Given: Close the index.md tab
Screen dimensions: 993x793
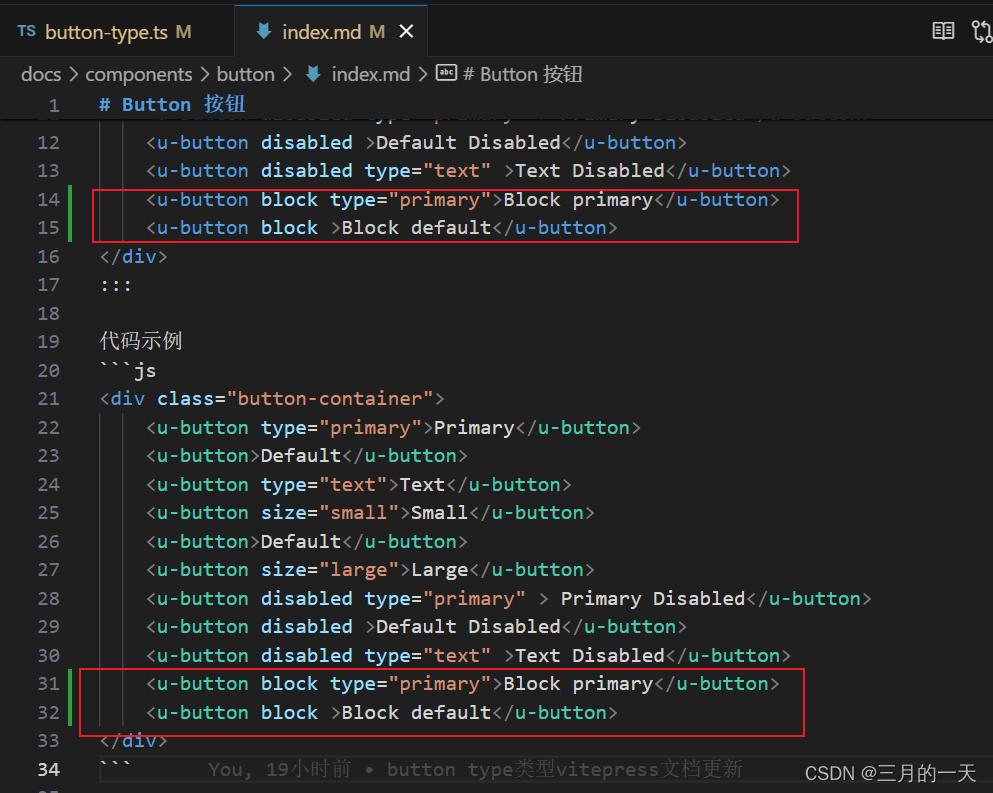Looking at the screenshot, I should [x=407, y=32].
